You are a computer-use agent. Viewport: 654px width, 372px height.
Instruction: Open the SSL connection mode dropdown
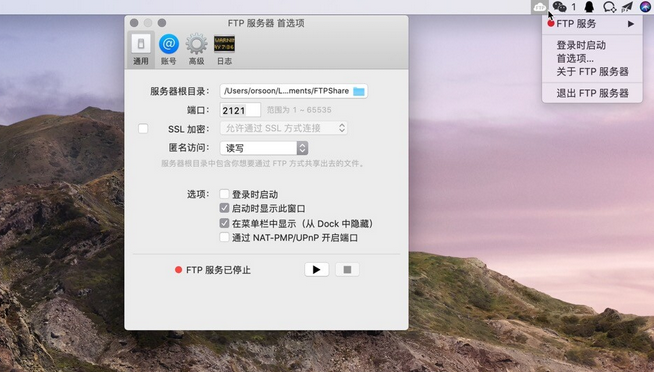tap(284, 128)
